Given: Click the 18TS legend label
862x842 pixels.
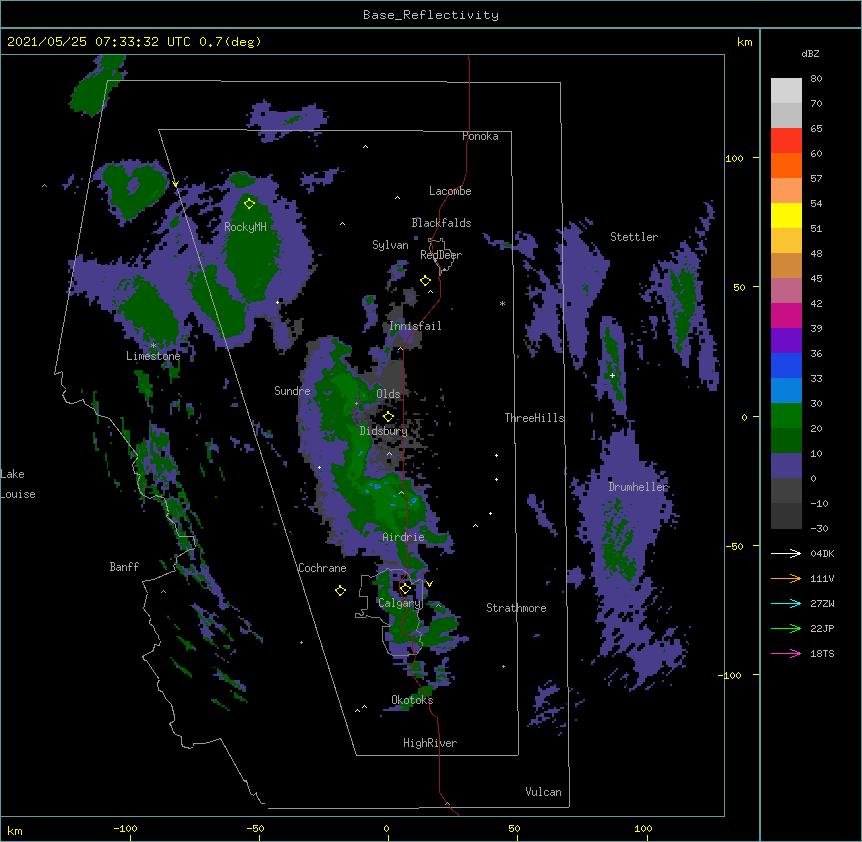Looking at the screenshot, I should tap(822, 653).
